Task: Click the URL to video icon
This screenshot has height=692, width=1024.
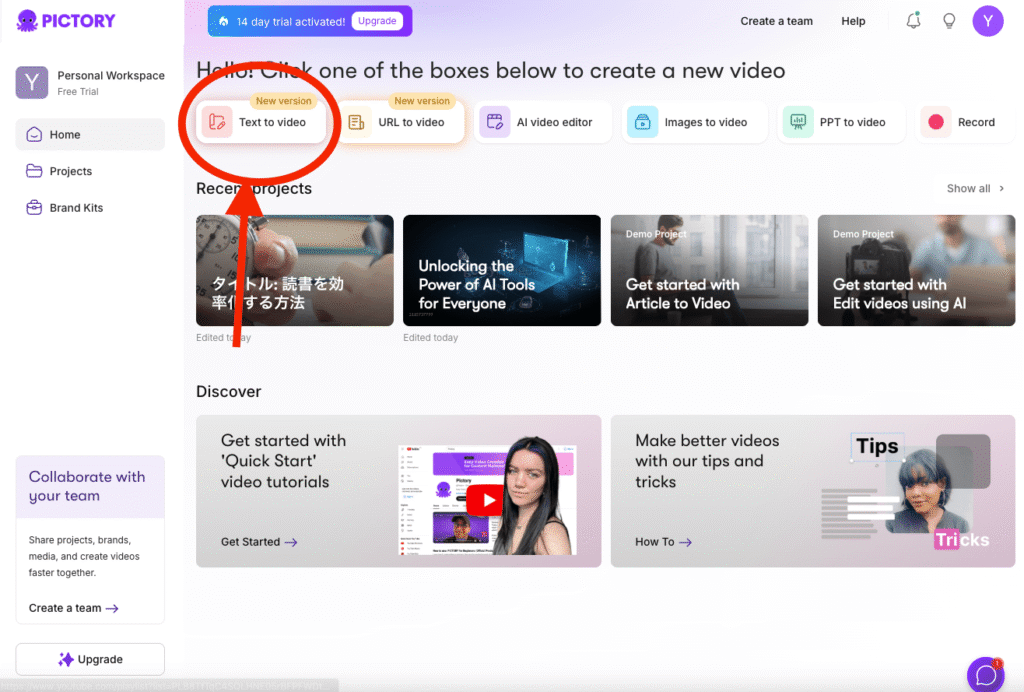Action: pos(356,122)
